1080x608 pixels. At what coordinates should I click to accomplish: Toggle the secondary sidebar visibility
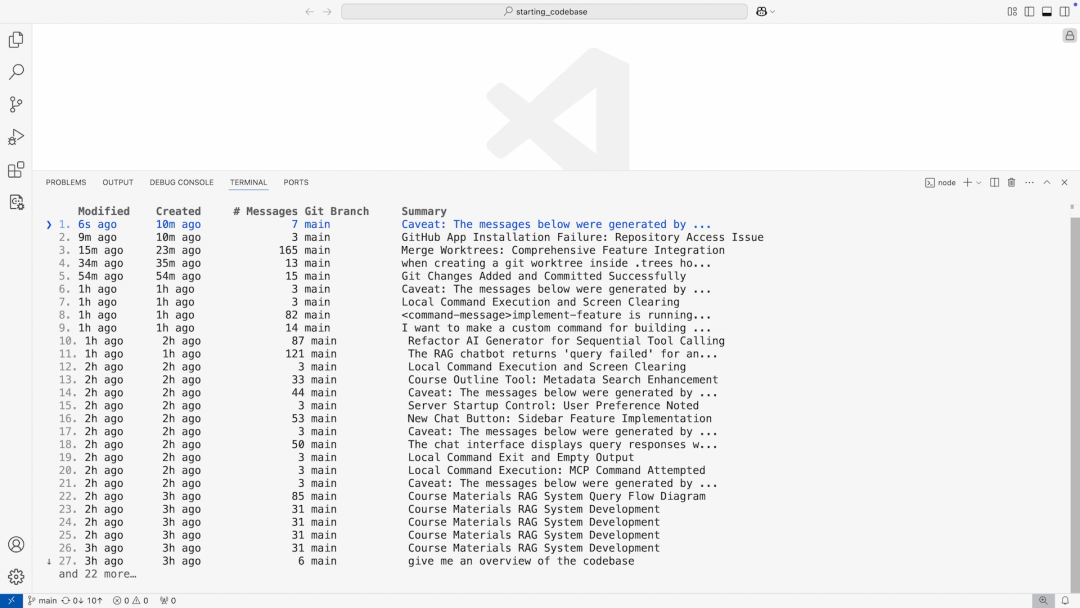[x=1064, y=12]
